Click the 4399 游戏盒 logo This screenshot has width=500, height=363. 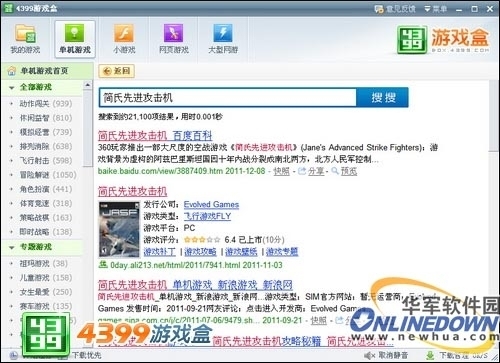tap(443, 40)
